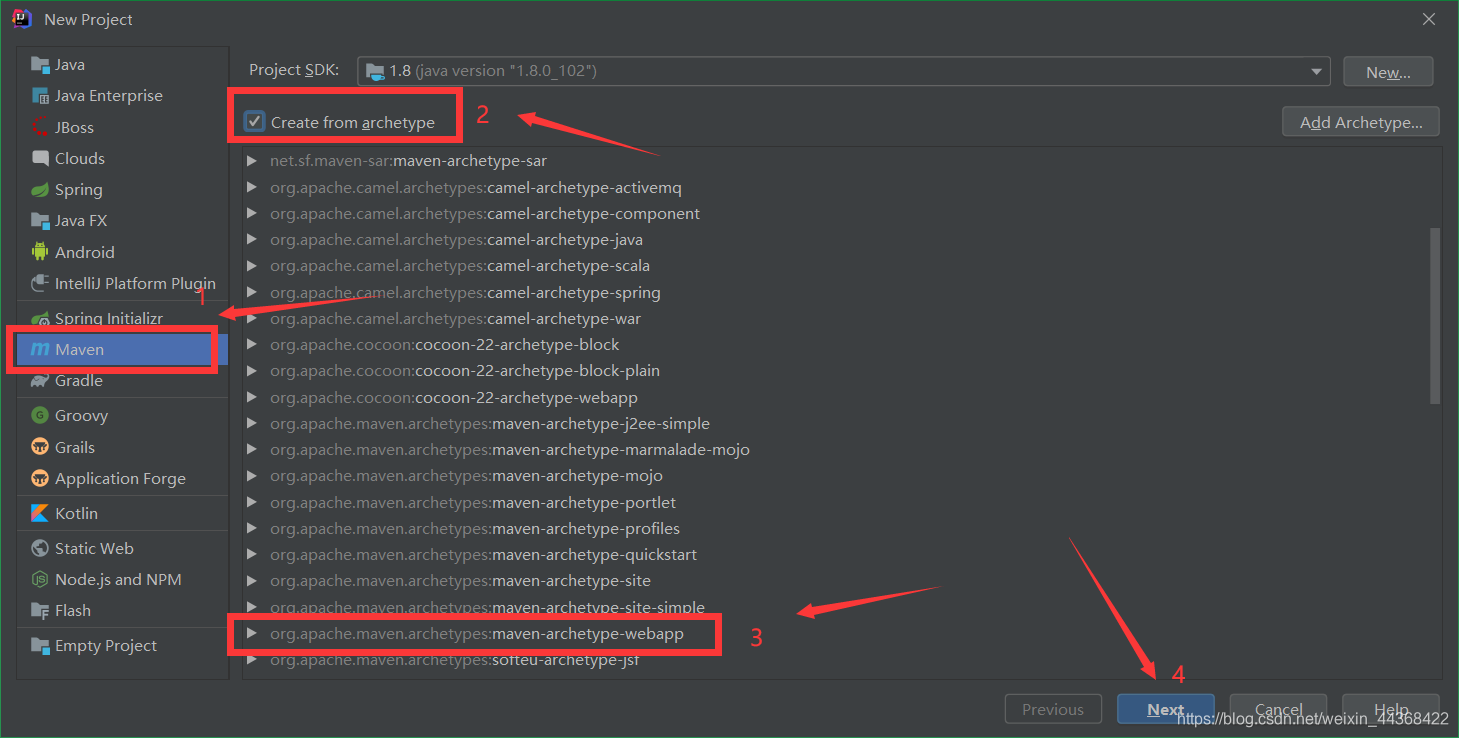The height and width of the screenshot is (738, 1459).
Task: Click the Next button
Action: pos(1165,709)
